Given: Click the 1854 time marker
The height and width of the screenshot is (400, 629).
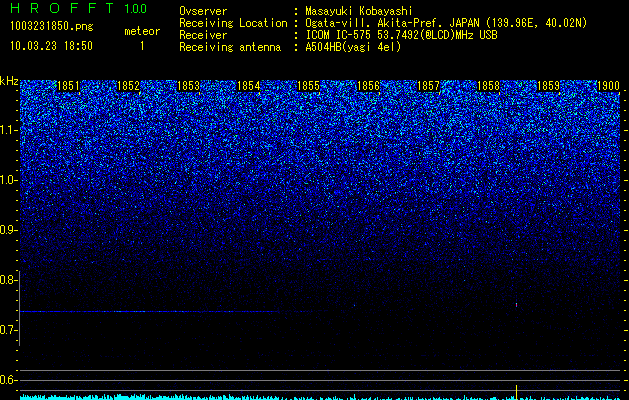Looking at the screenshot, I should (248, 86).
